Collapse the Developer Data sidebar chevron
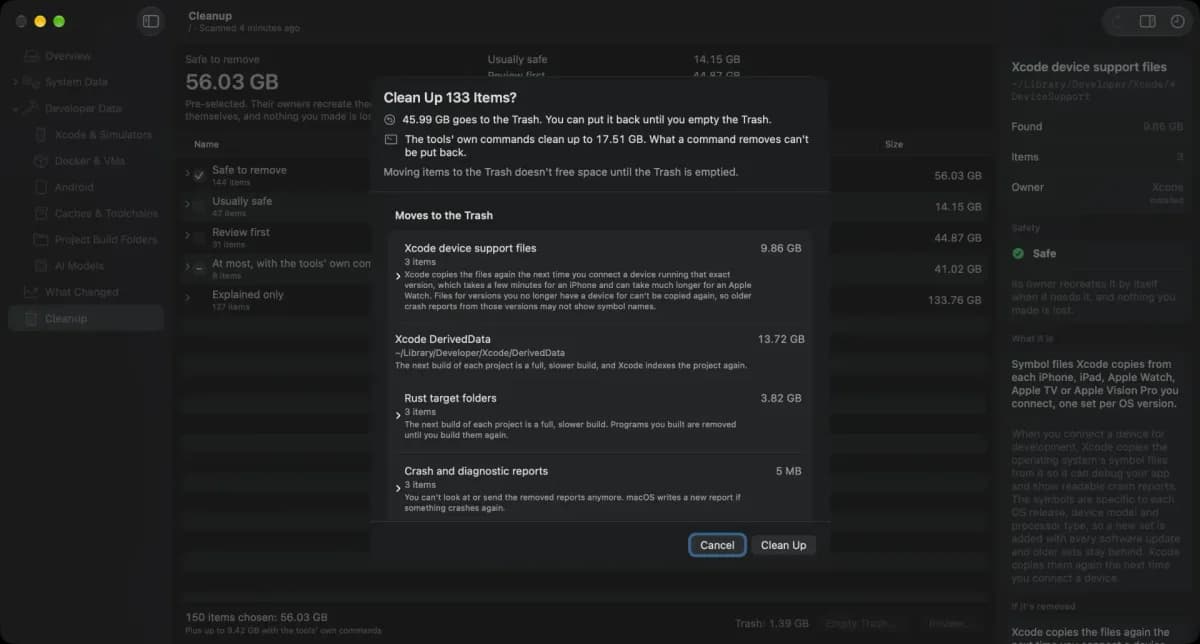This screenshot has width=1200, height=644. (16, 108)
